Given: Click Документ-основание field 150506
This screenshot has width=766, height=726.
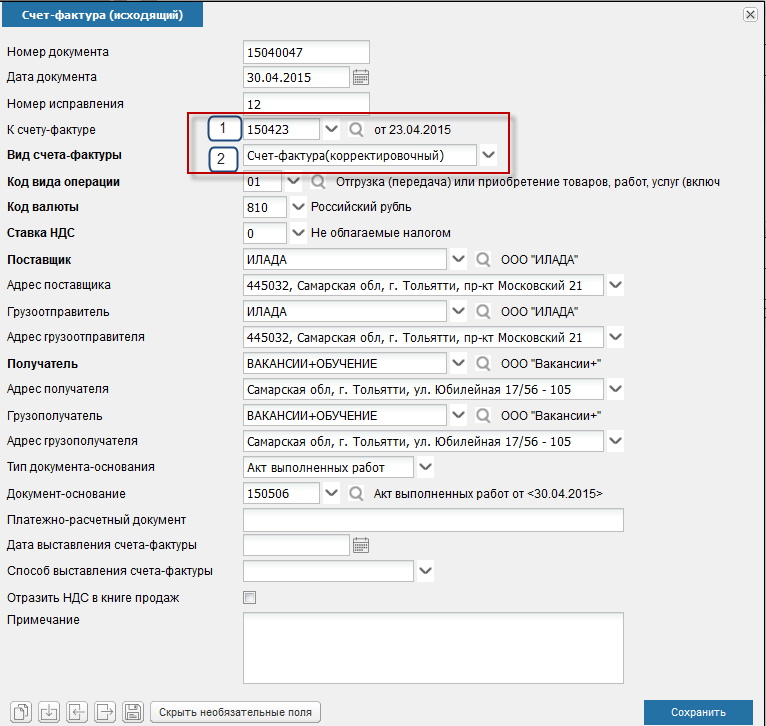Looking at the screenshot, I should [281, 493].
